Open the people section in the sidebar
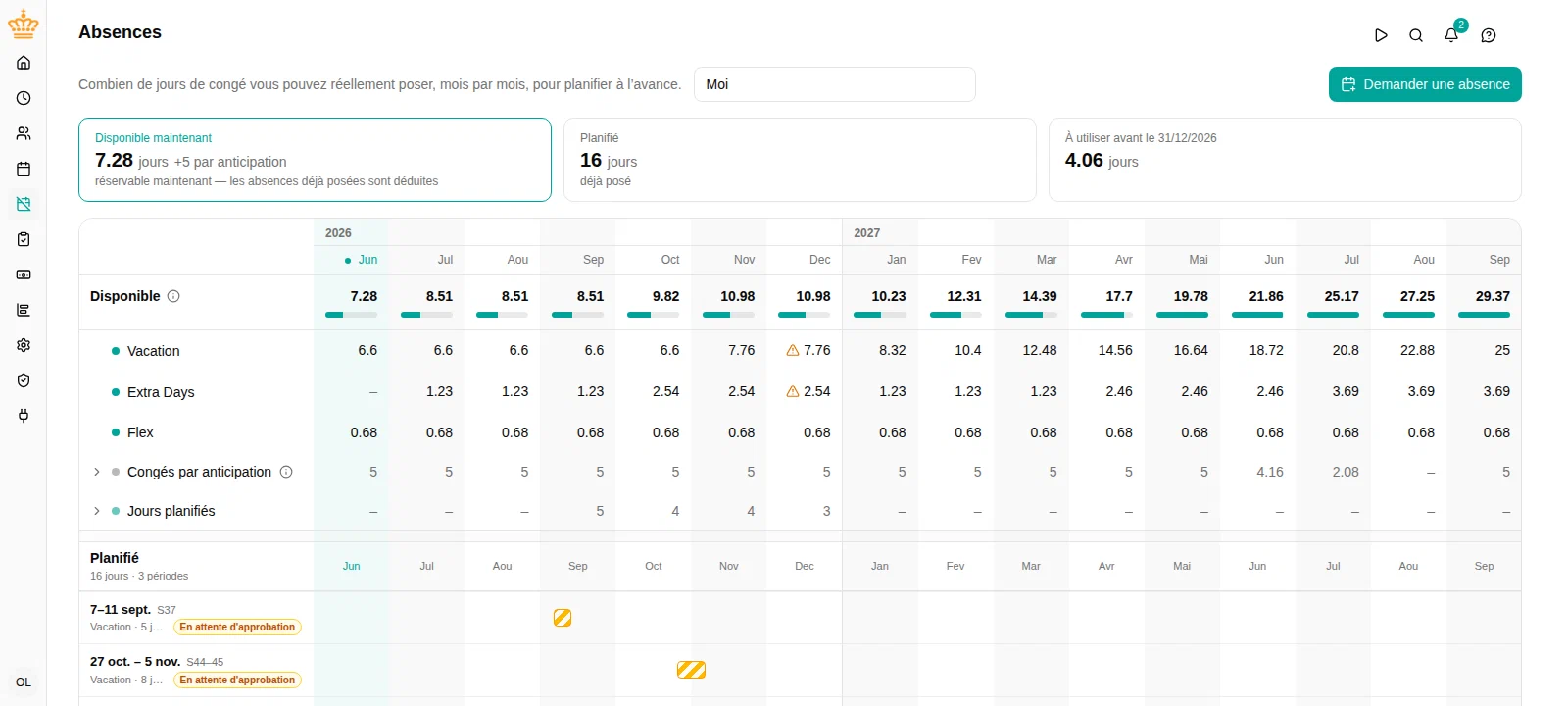The height and width of the screenshot is (706, 1568). (24, 133)
